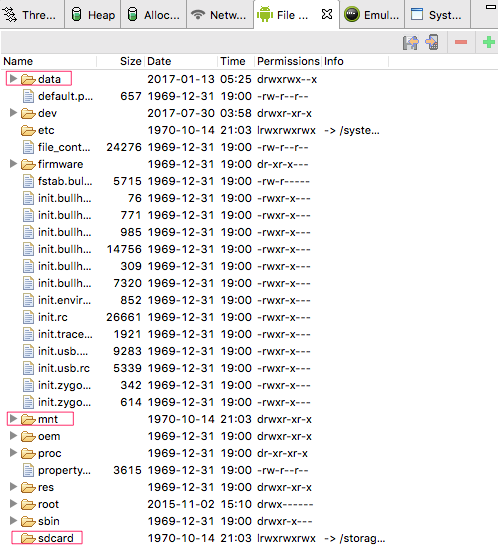Open the Allocation Tracker tab

point(153,15)
